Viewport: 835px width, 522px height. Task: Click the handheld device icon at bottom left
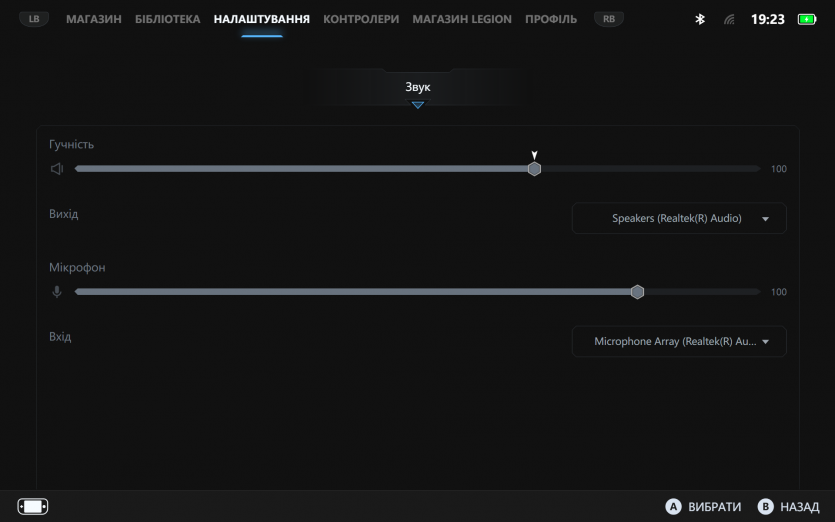click(33, 506)
